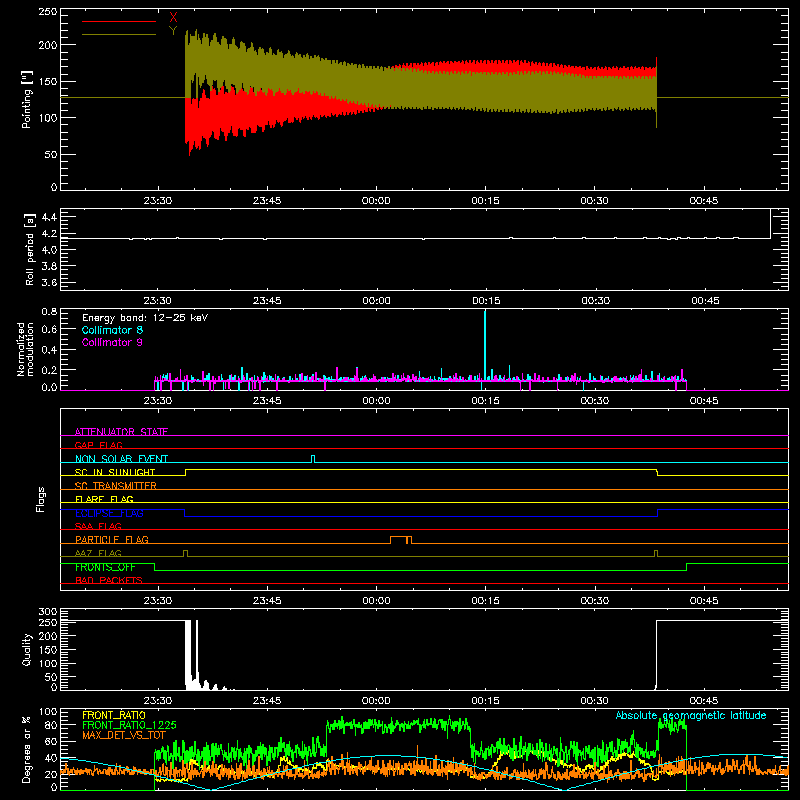
Task: Click the 4.4 value on the roll period axis
Action: tap(49, 217)
